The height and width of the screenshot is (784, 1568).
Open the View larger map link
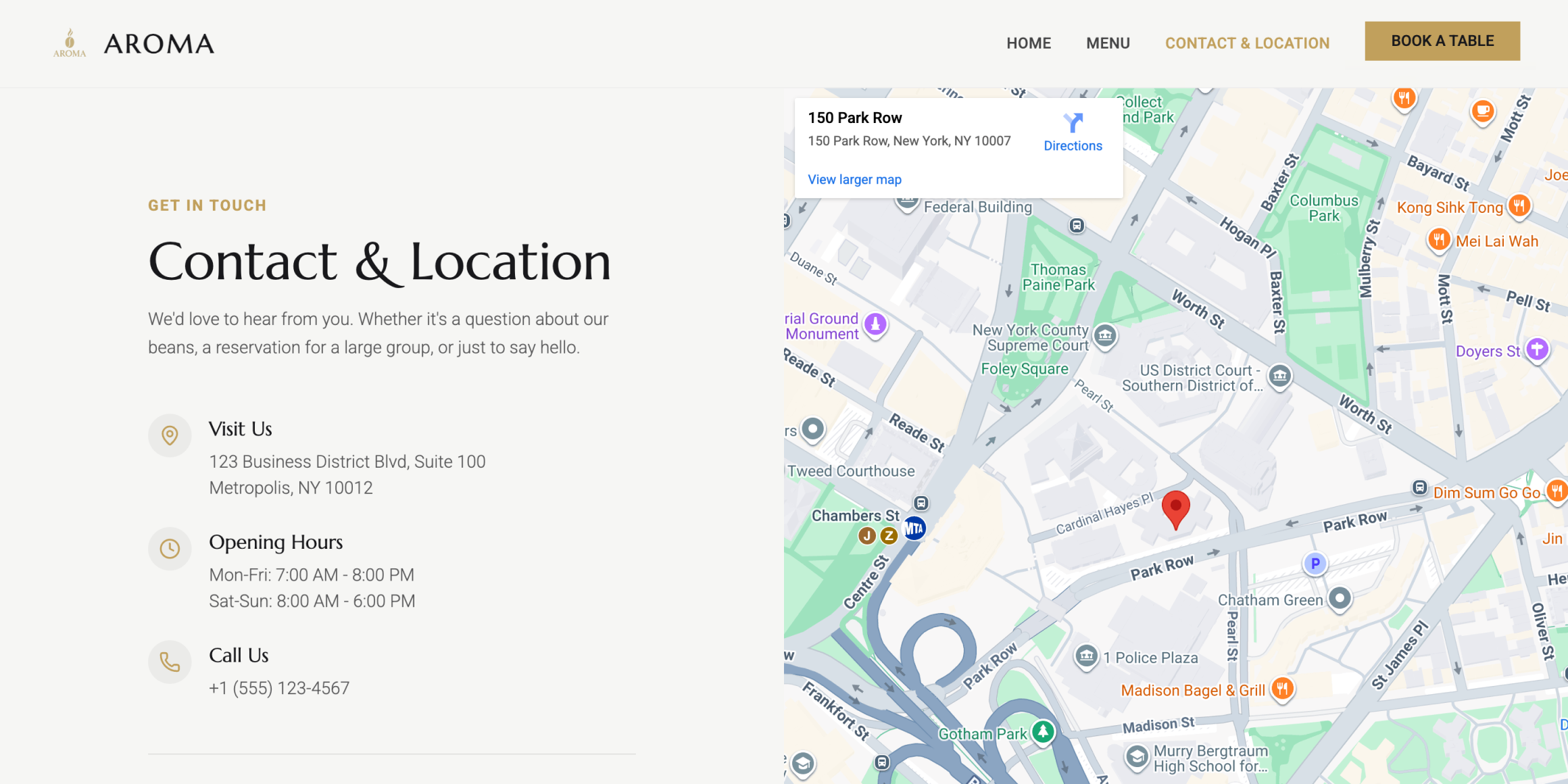tap(854, 179)
